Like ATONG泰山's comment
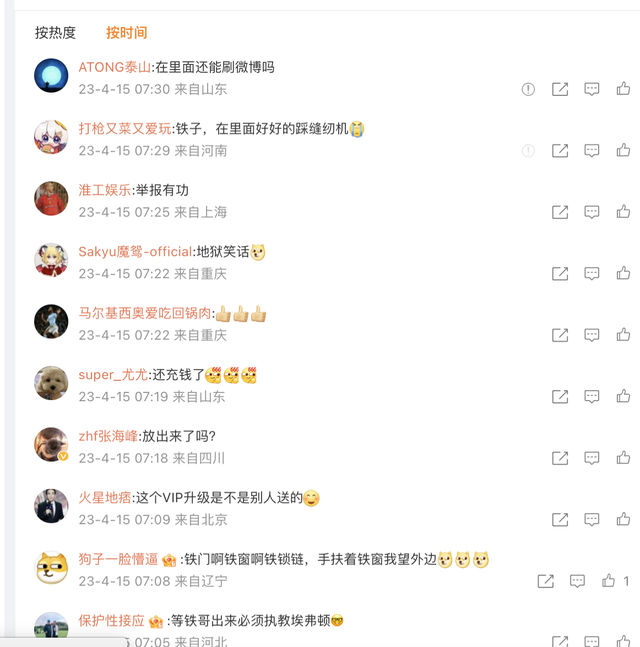This screenshot has height=647, width=640. [x=623, y=89]
